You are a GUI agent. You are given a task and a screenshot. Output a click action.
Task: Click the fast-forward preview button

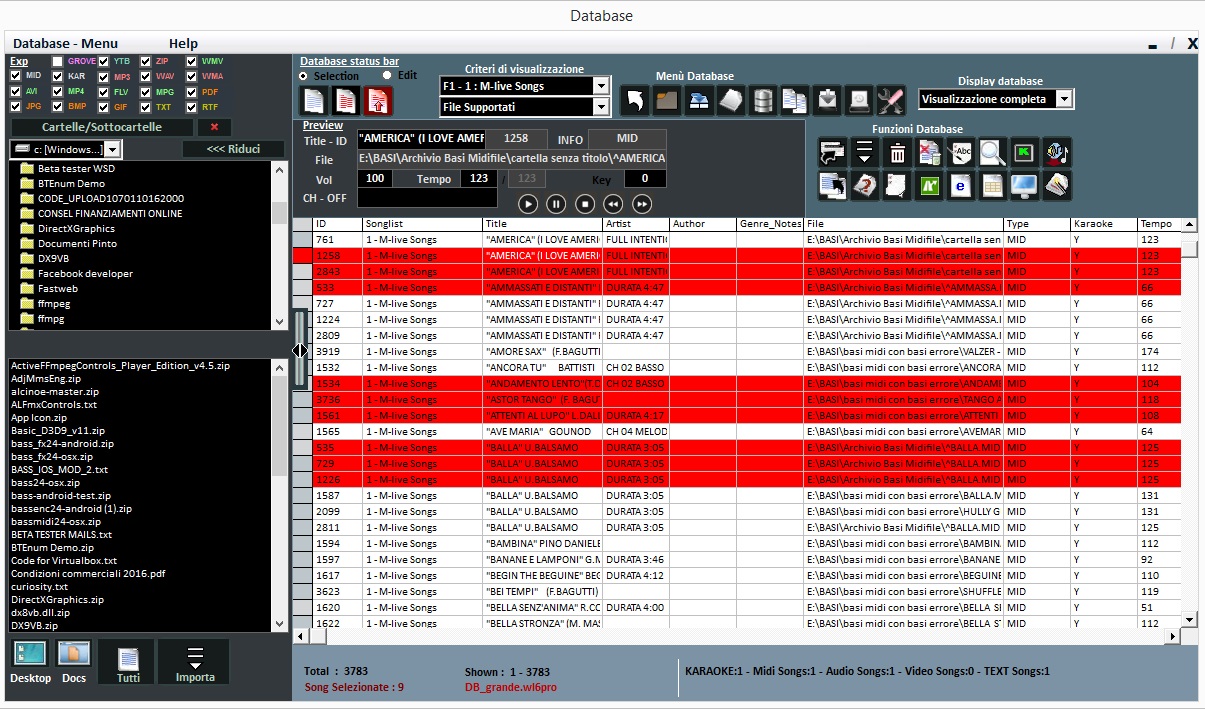tap(642, 203)
